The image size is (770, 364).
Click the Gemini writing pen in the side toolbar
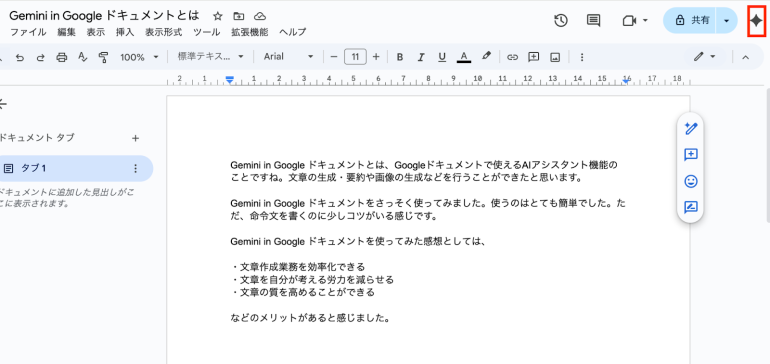click(x=691, y=129)
